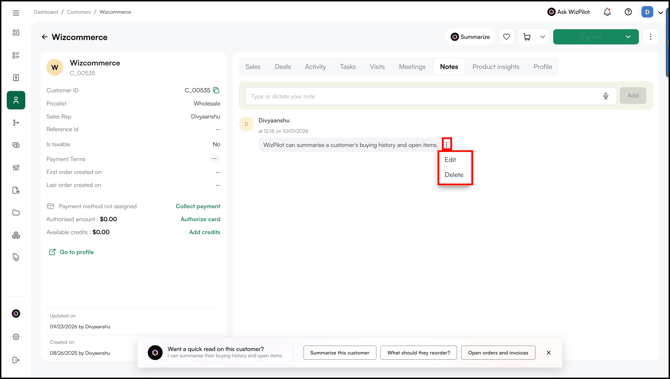Open the dashboard icon below hamburger menu
Screen dimensions: 670x379
tap(16, 33)
